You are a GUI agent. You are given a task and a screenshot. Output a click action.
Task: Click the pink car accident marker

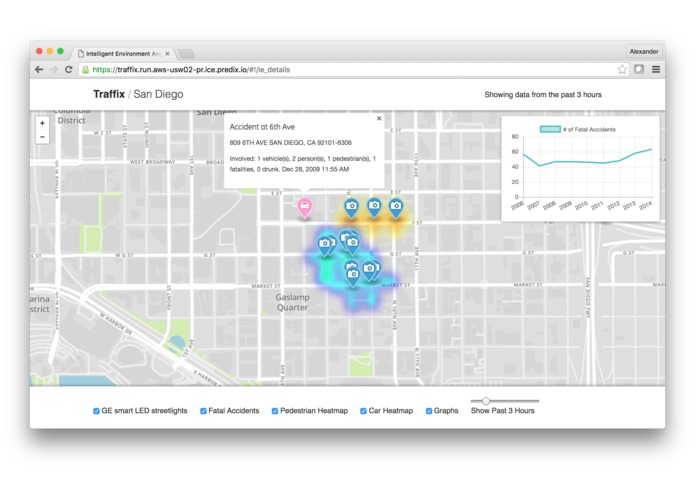[x=305, y=207]
